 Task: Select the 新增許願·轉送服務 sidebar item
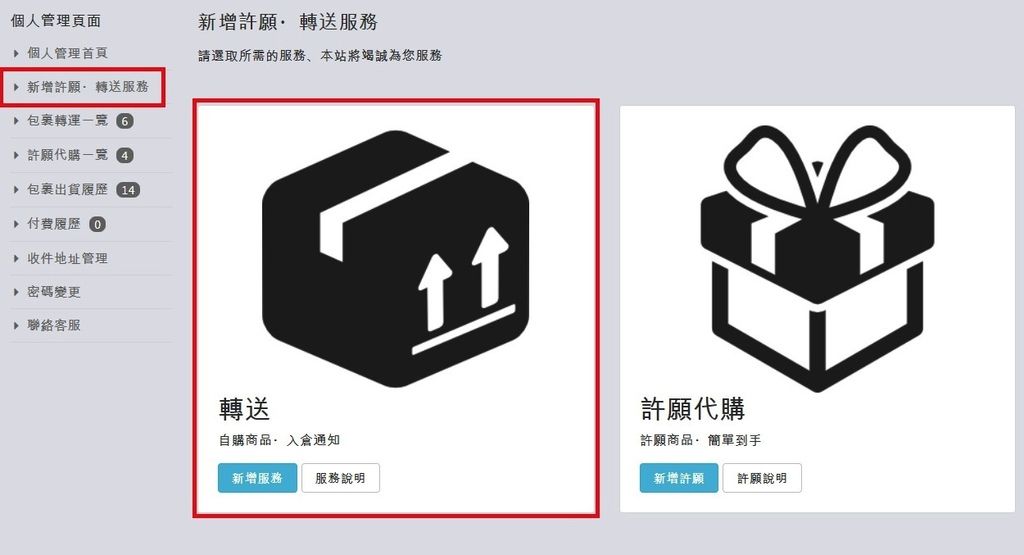click(88, 87)
